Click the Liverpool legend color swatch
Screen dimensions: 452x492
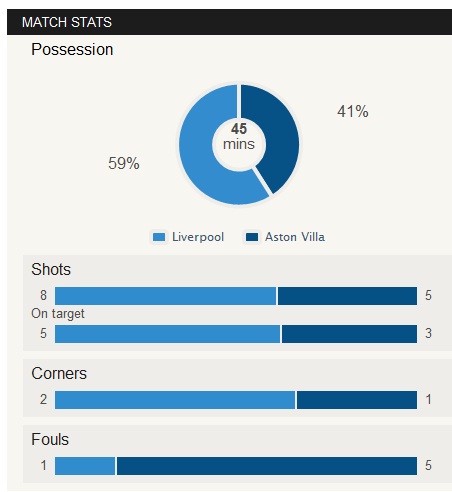(x=159, y=237)
